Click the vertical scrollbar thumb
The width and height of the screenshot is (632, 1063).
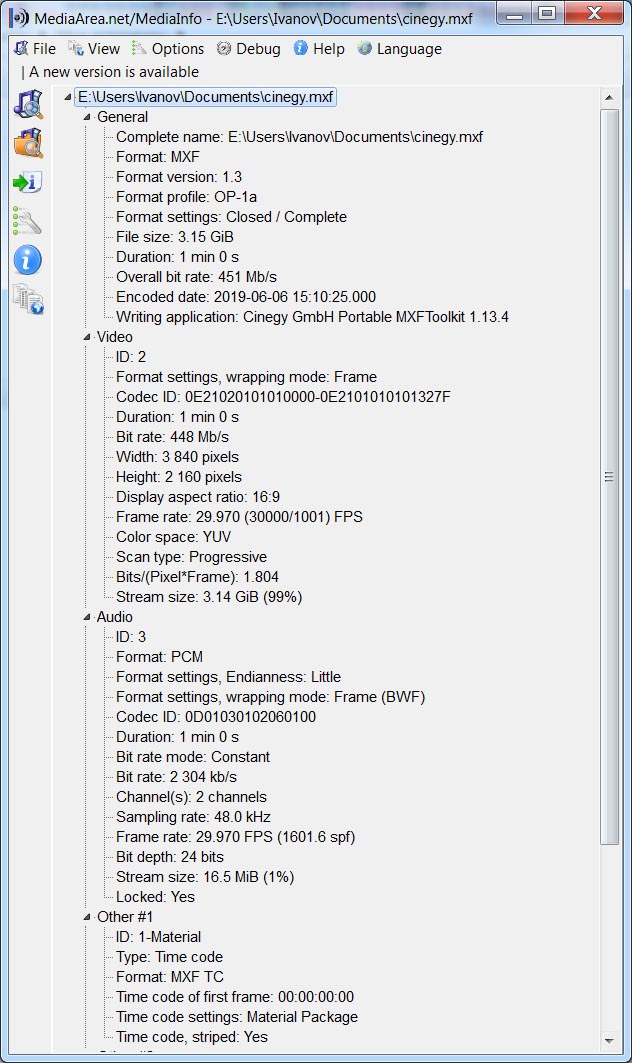click(x=609, y=477)
